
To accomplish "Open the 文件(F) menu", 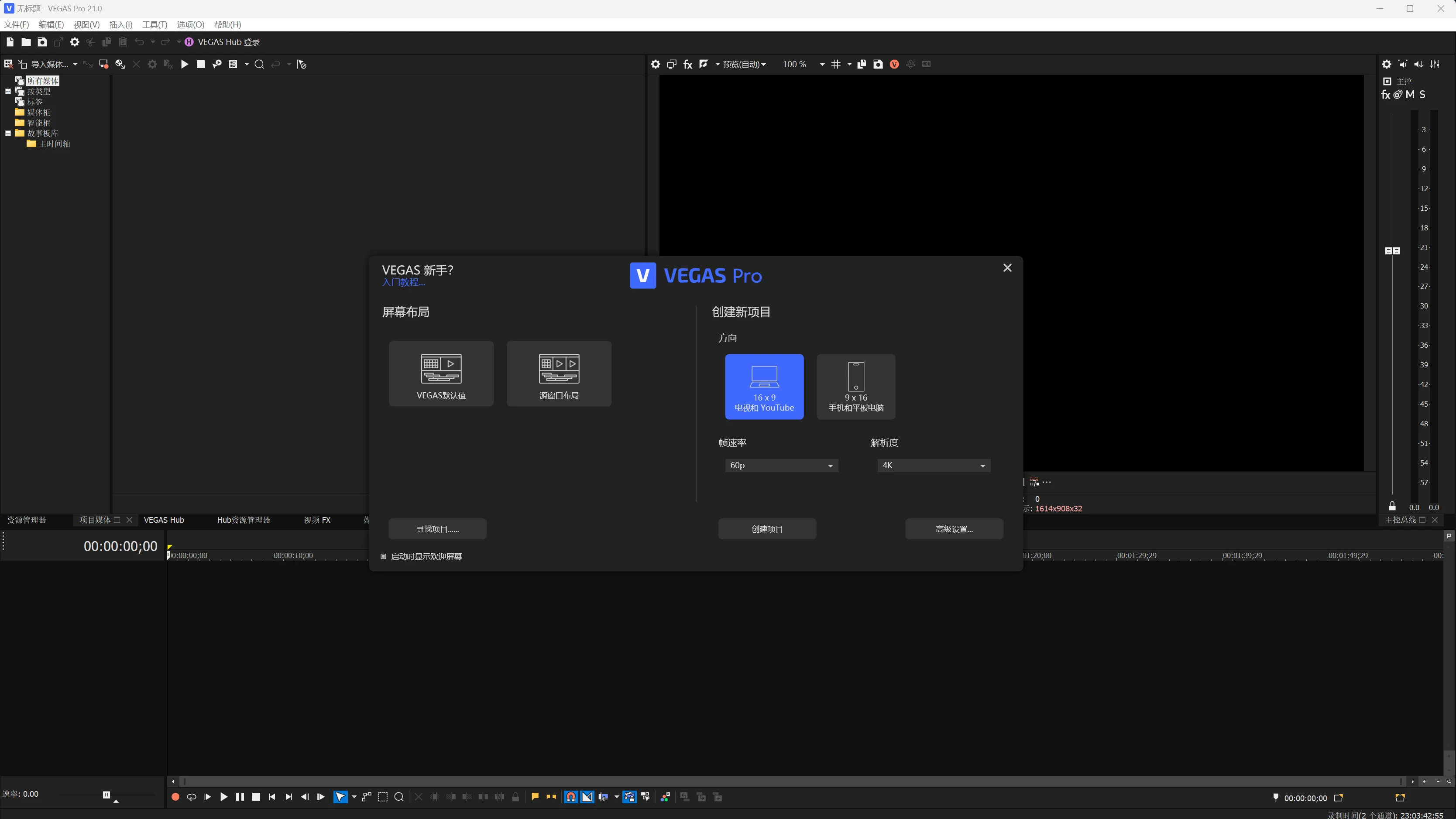I will coord(17,24).
